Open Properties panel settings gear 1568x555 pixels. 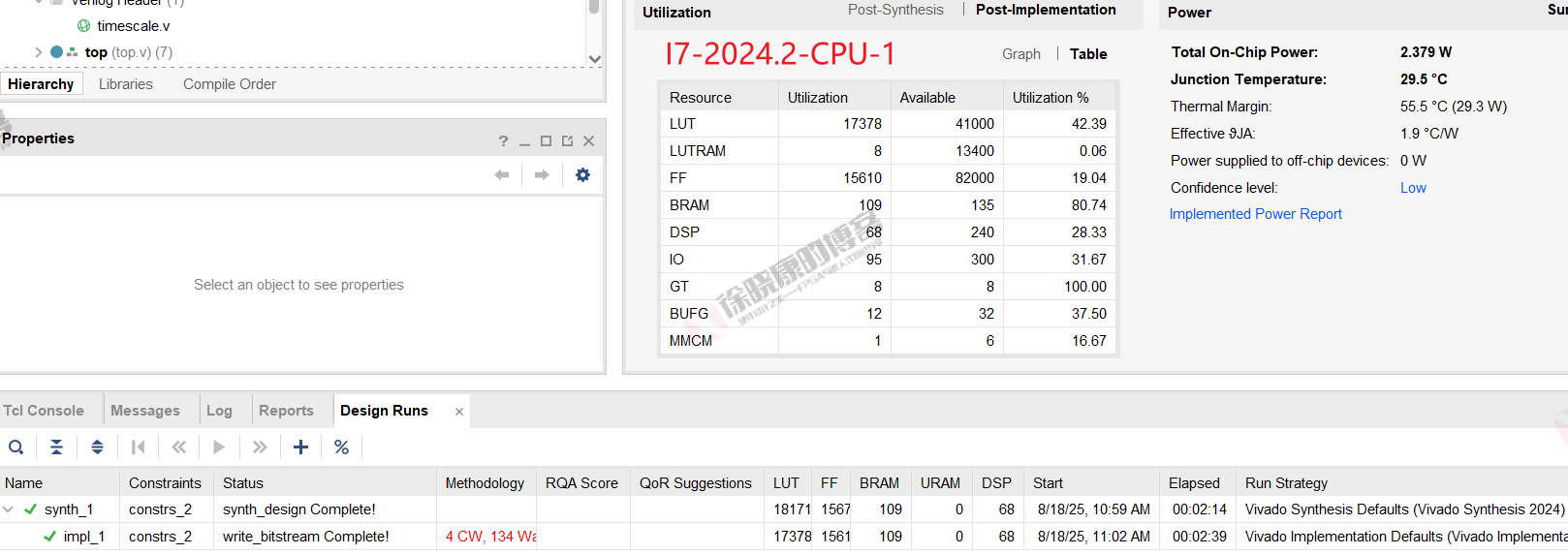[582, 175]
